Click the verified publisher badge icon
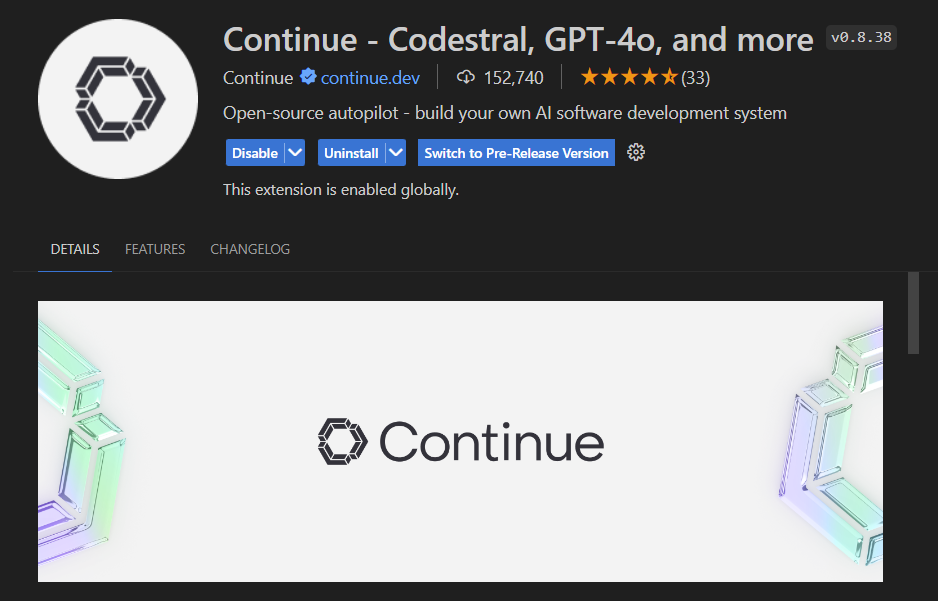Viewport: 938px width, 601px height. [x=308, y=77]
